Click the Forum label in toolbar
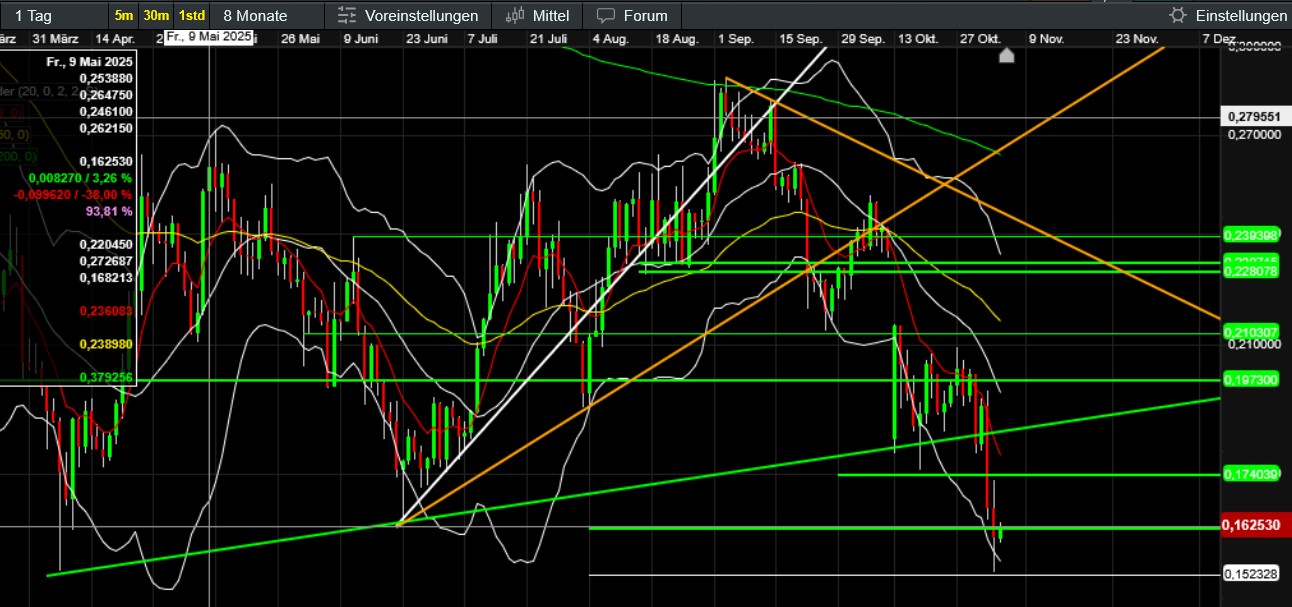The image size is (1292, 607). tap(645, 16)
